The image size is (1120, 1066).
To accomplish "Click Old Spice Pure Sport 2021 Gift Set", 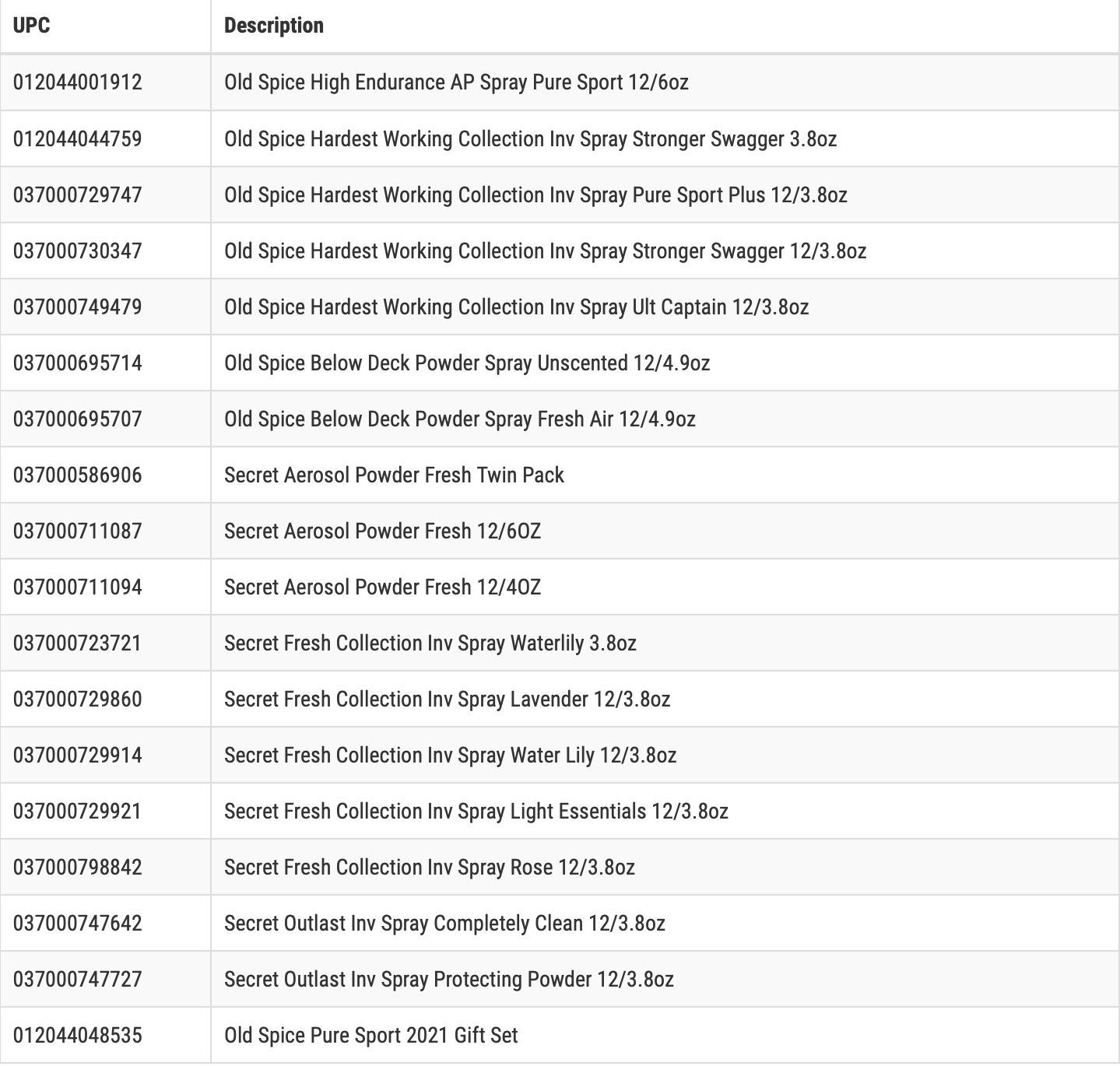I will tap(371, 1035).
